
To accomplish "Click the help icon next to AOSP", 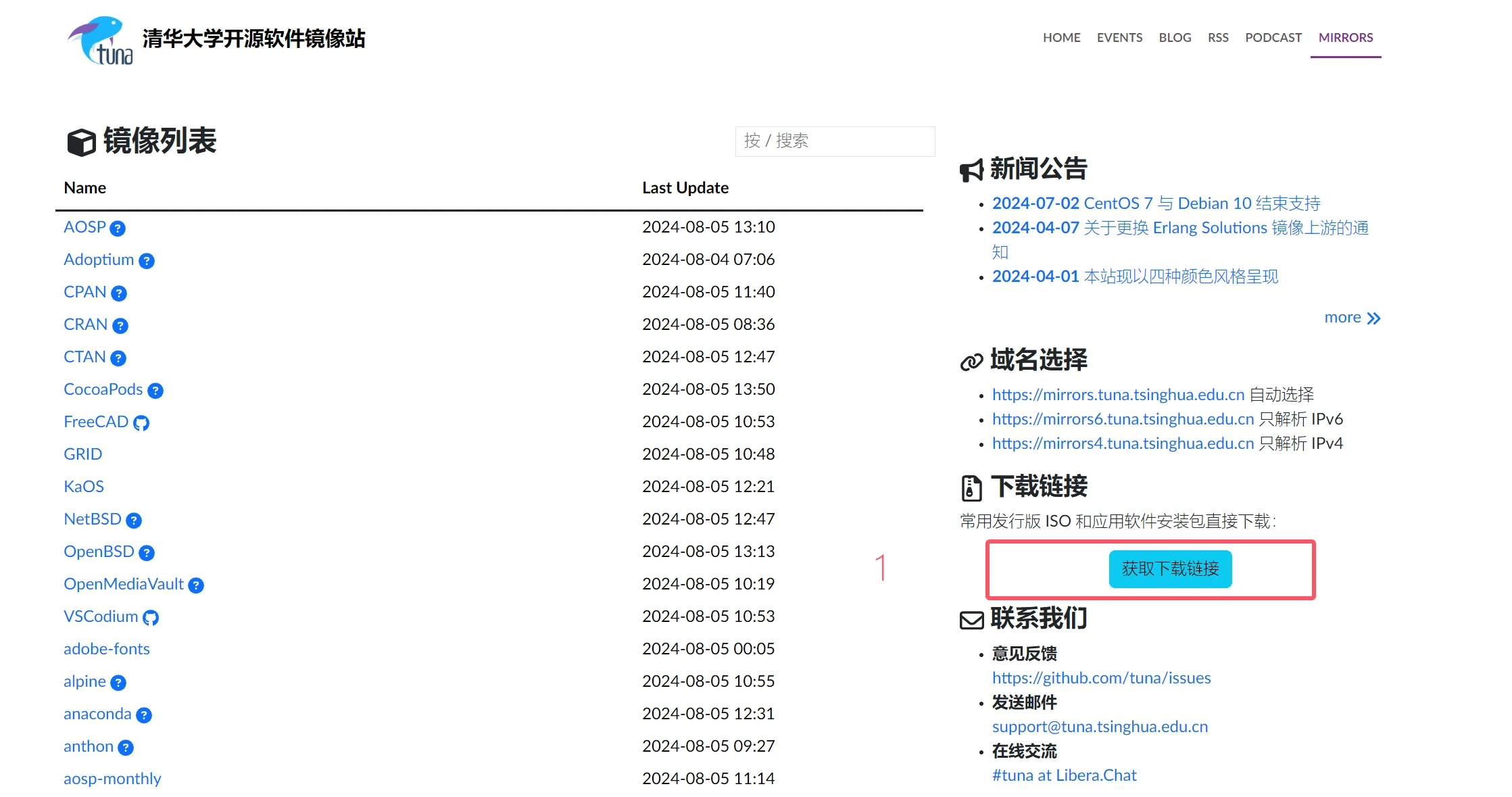I will coord(118,228).
